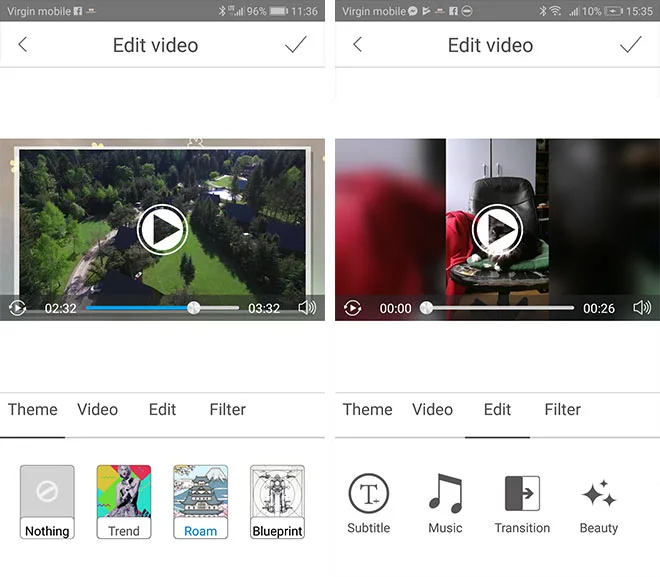The height and width of the screenshot is (577, 660).
Task: Open the Music tool
Action: (445, 503)
